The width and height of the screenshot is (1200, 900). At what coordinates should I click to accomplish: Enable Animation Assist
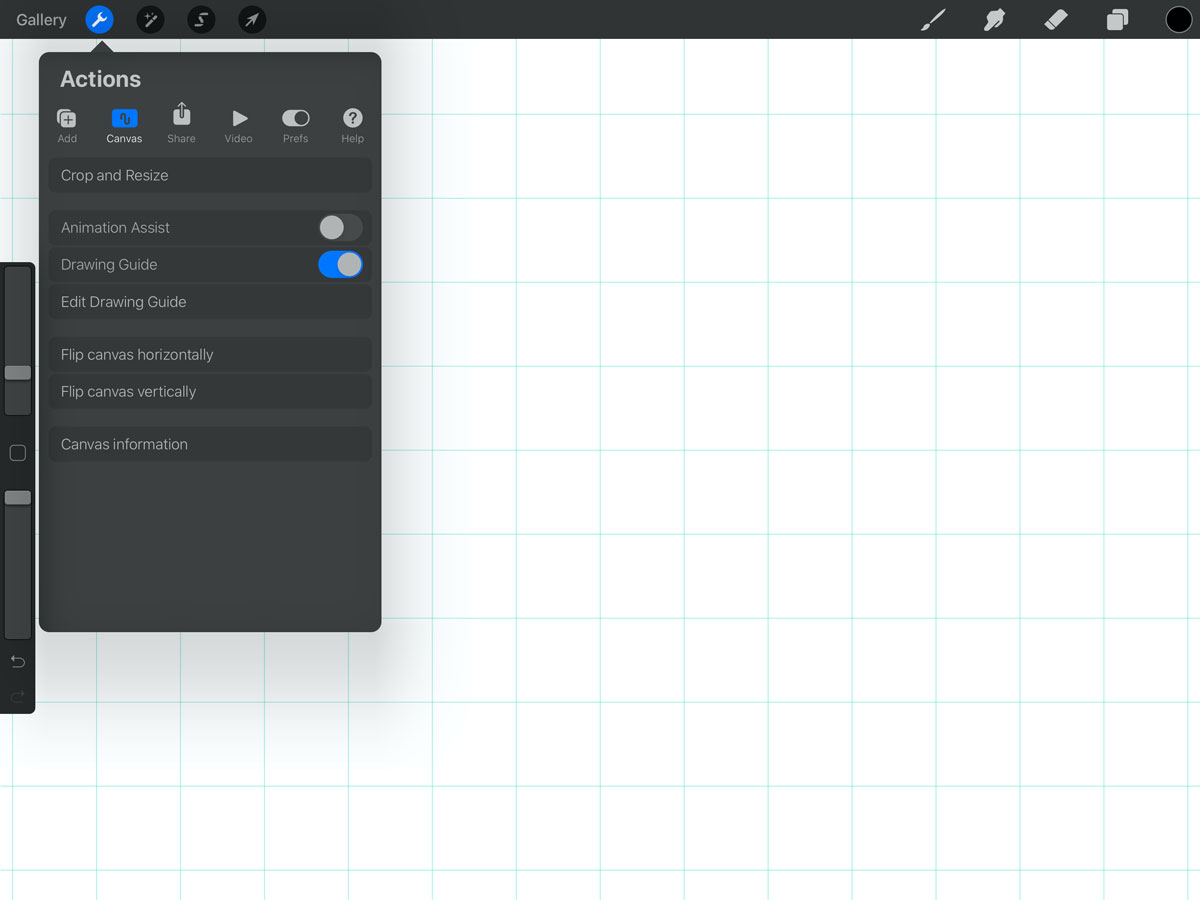[340, 227]
